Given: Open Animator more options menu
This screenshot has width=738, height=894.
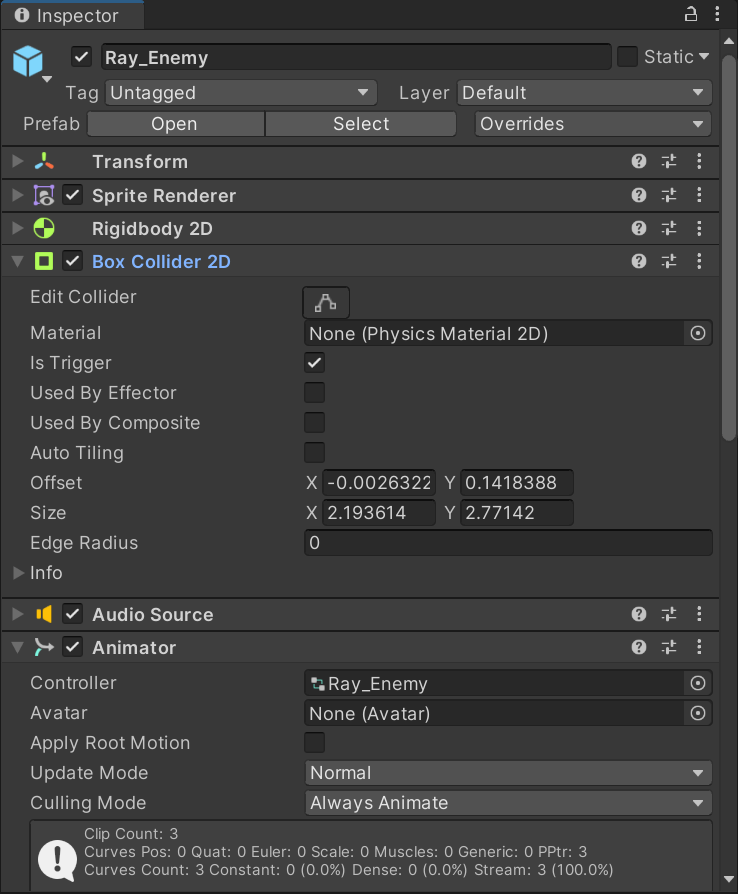Looking at the screenshot, I should pos(699,647).
